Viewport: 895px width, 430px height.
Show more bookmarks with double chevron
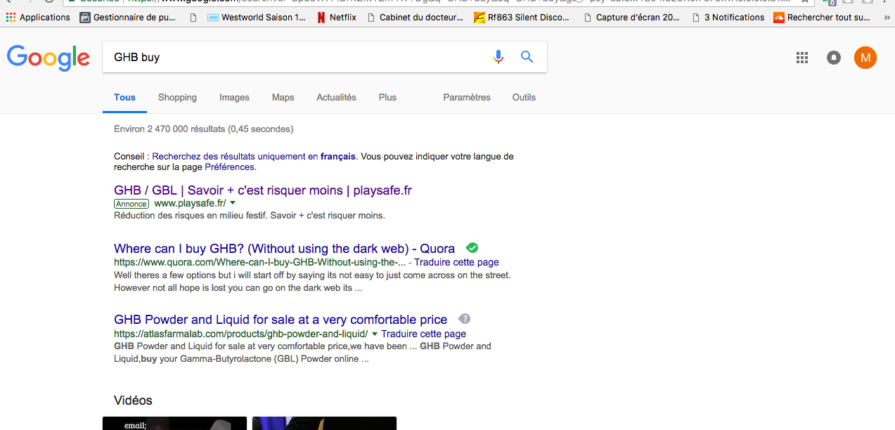coord(885,18)
